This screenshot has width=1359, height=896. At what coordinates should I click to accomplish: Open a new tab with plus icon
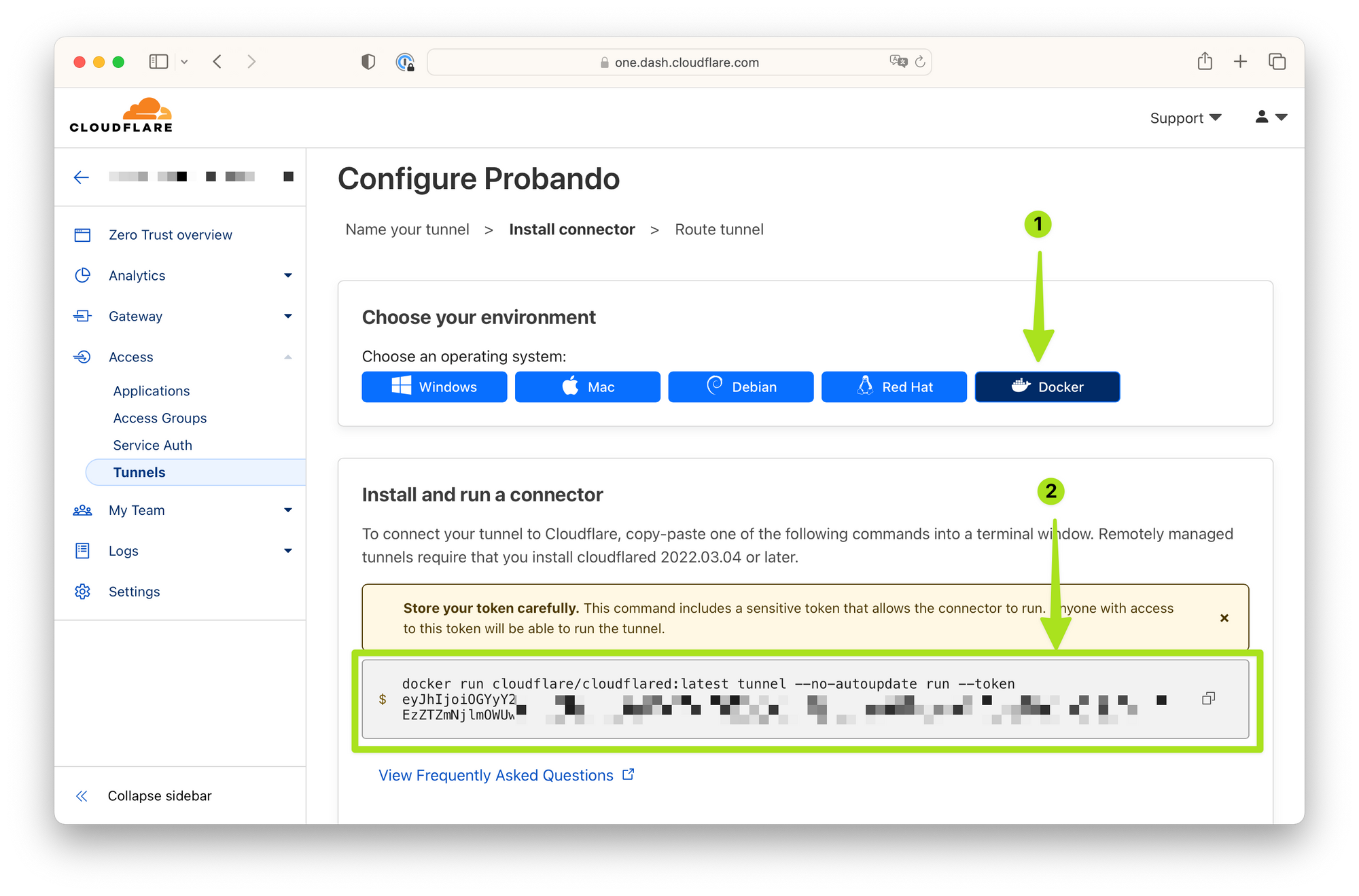[x=1240, y=62]
